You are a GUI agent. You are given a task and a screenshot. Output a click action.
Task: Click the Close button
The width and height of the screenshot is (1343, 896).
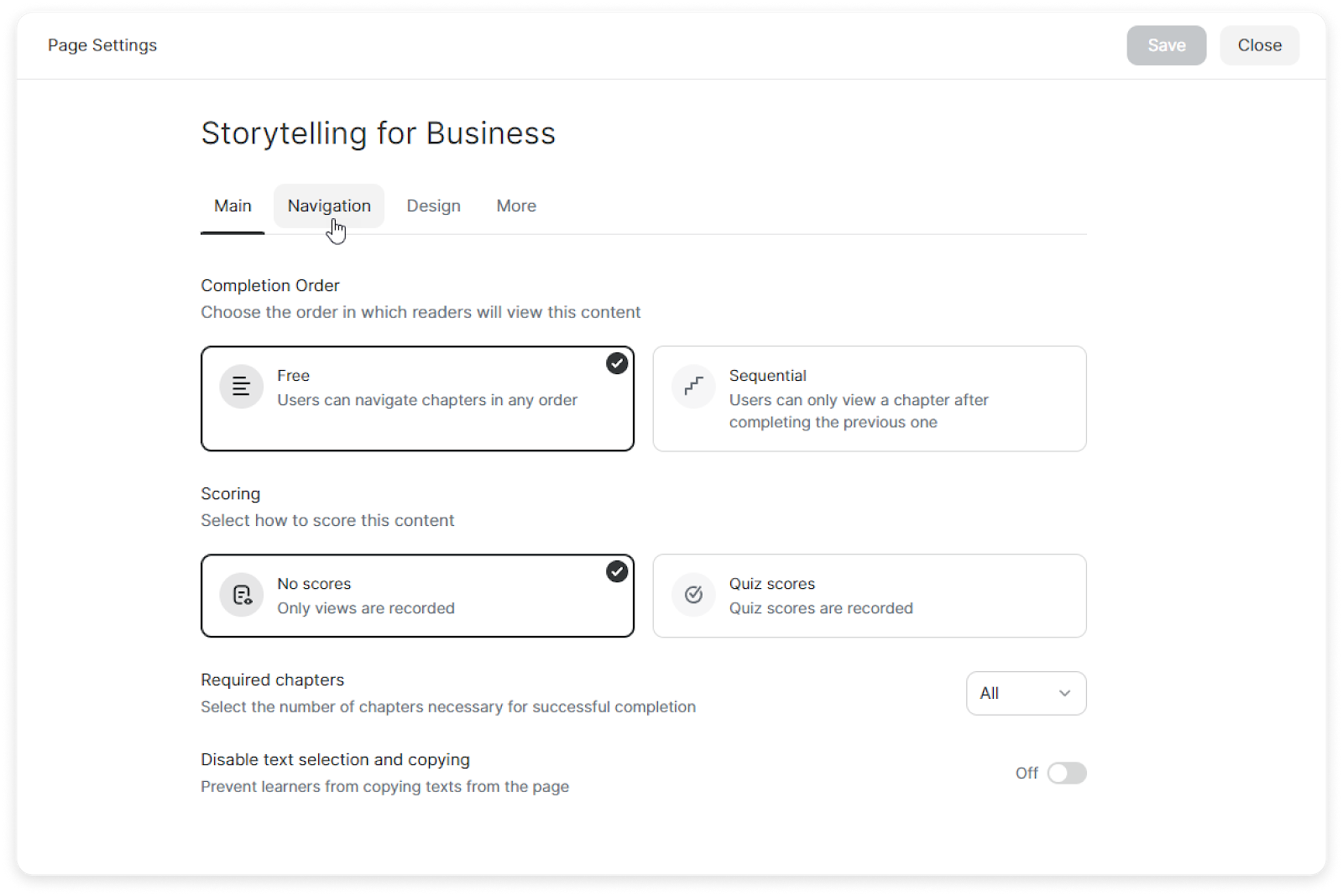(1259, 45)
